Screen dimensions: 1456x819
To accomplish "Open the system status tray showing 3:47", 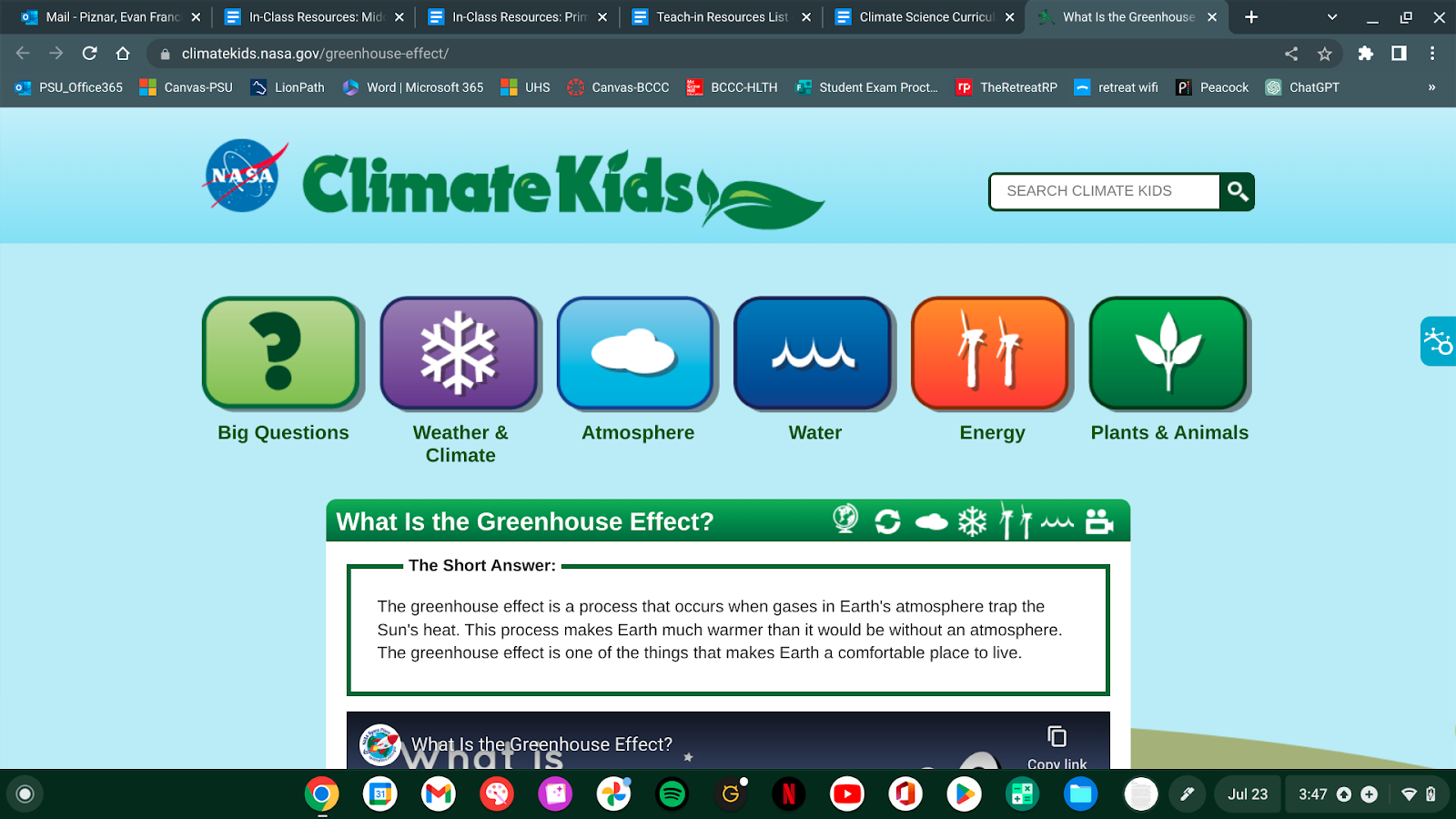I will (1367, 794).
